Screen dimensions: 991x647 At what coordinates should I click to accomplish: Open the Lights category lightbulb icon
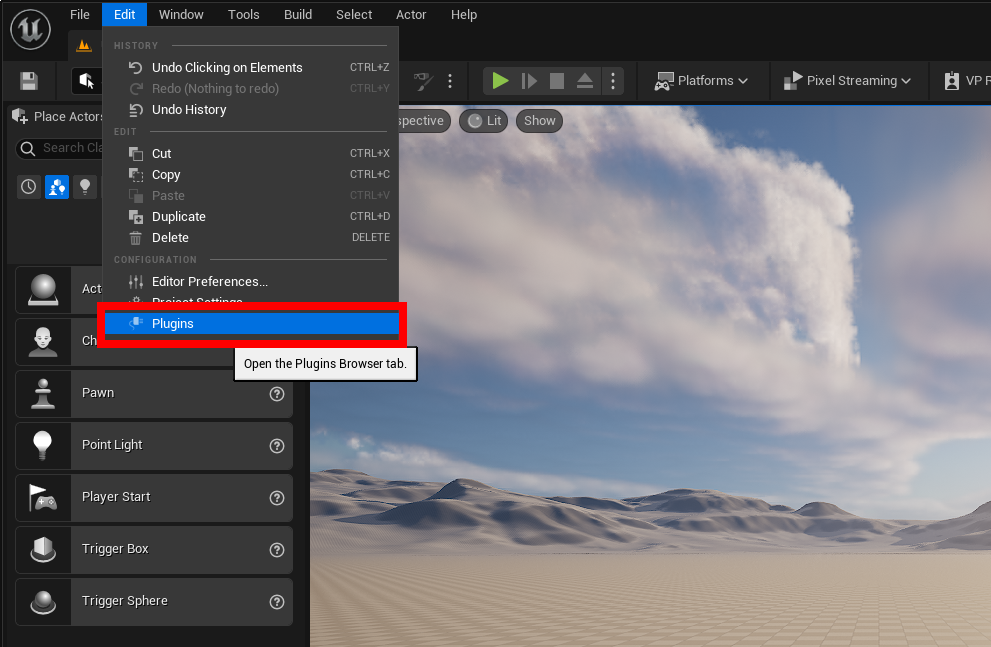pyautogui.click(x=86, y=187)
